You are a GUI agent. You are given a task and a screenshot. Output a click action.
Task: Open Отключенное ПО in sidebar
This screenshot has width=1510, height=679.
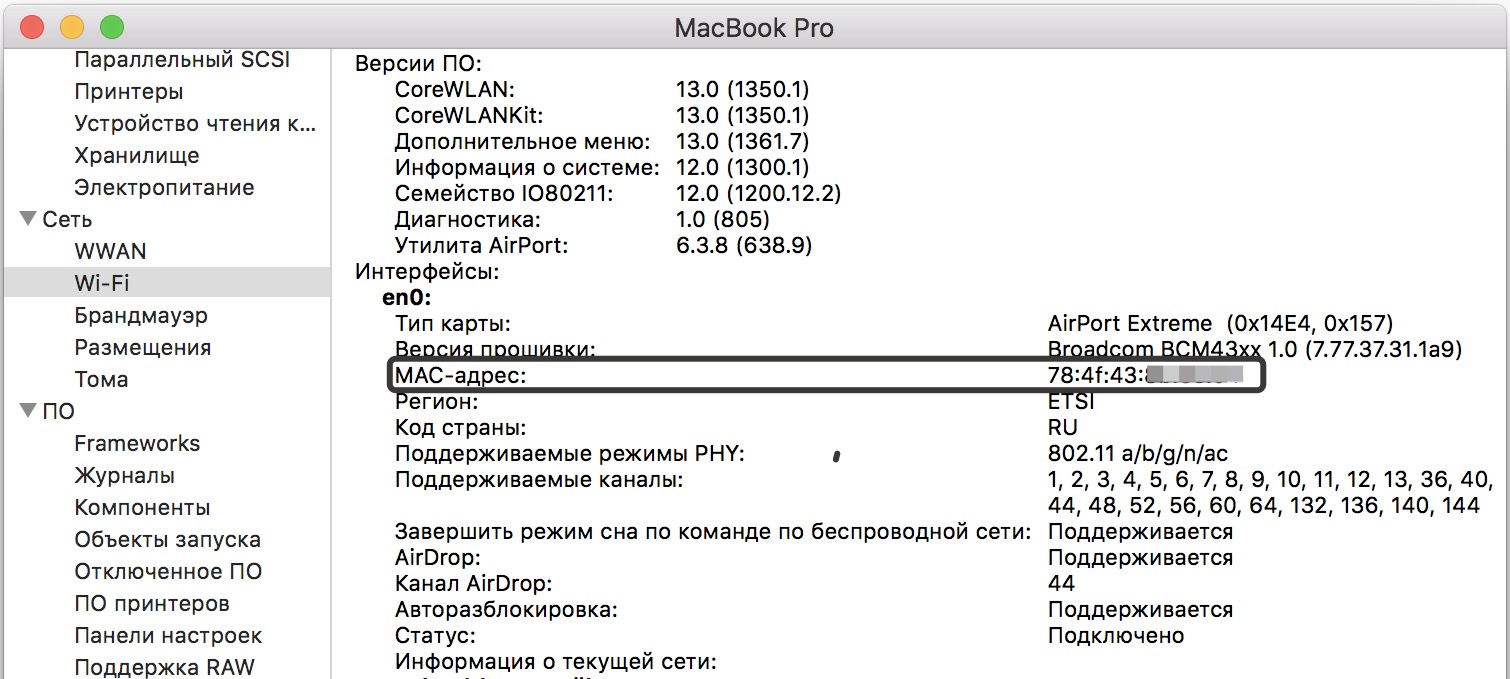(168, 571)
